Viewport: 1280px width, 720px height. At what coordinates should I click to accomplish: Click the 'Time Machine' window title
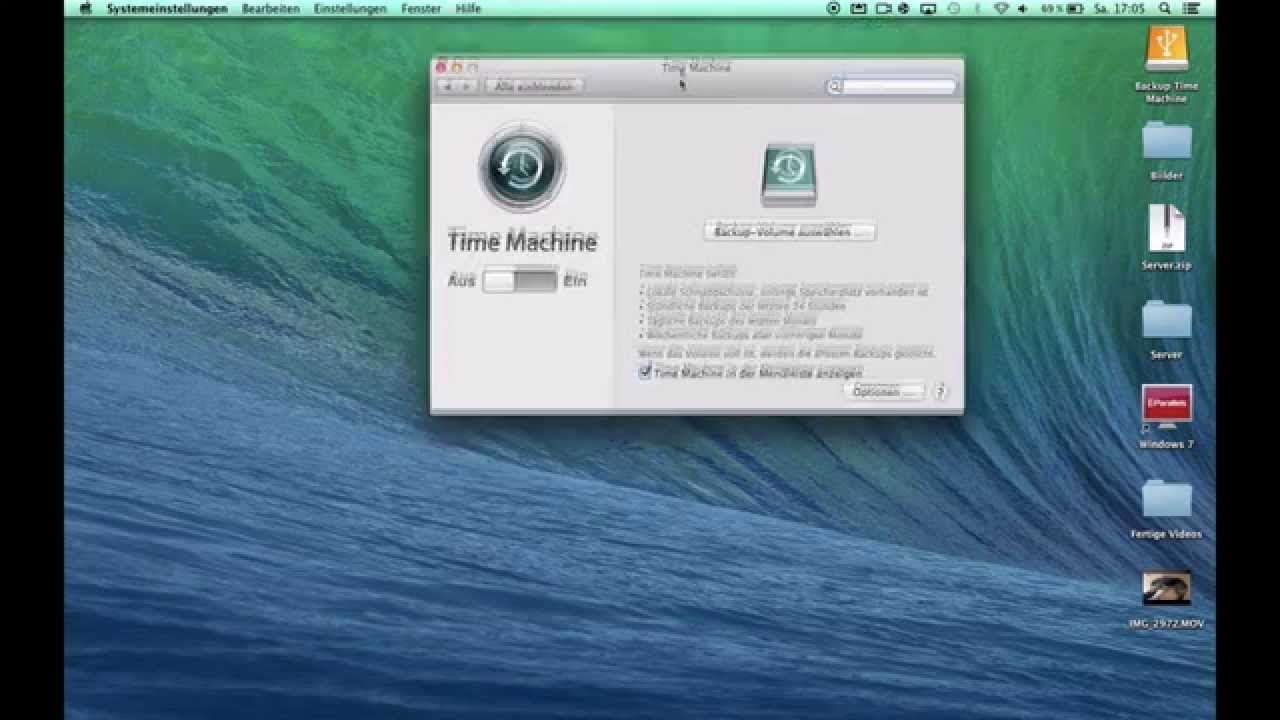696,67
